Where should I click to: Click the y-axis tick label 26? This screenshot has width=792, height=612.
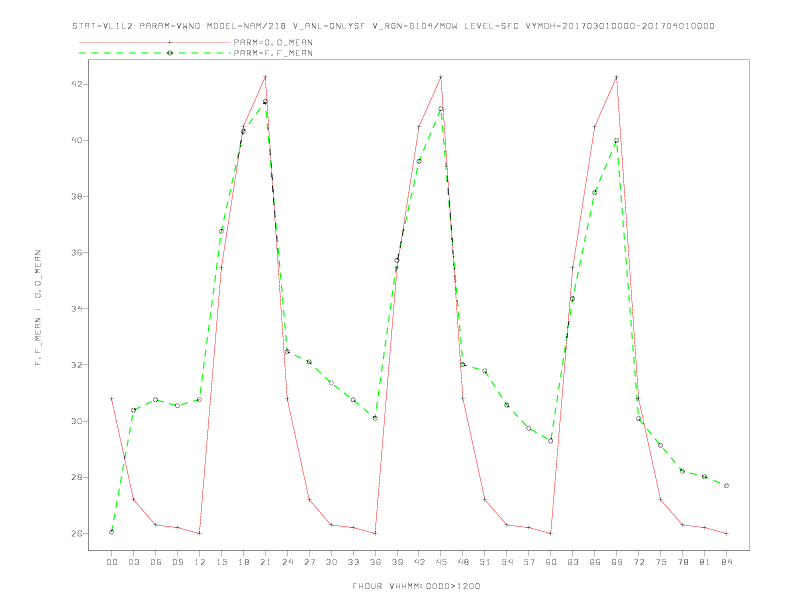point(76,533)
